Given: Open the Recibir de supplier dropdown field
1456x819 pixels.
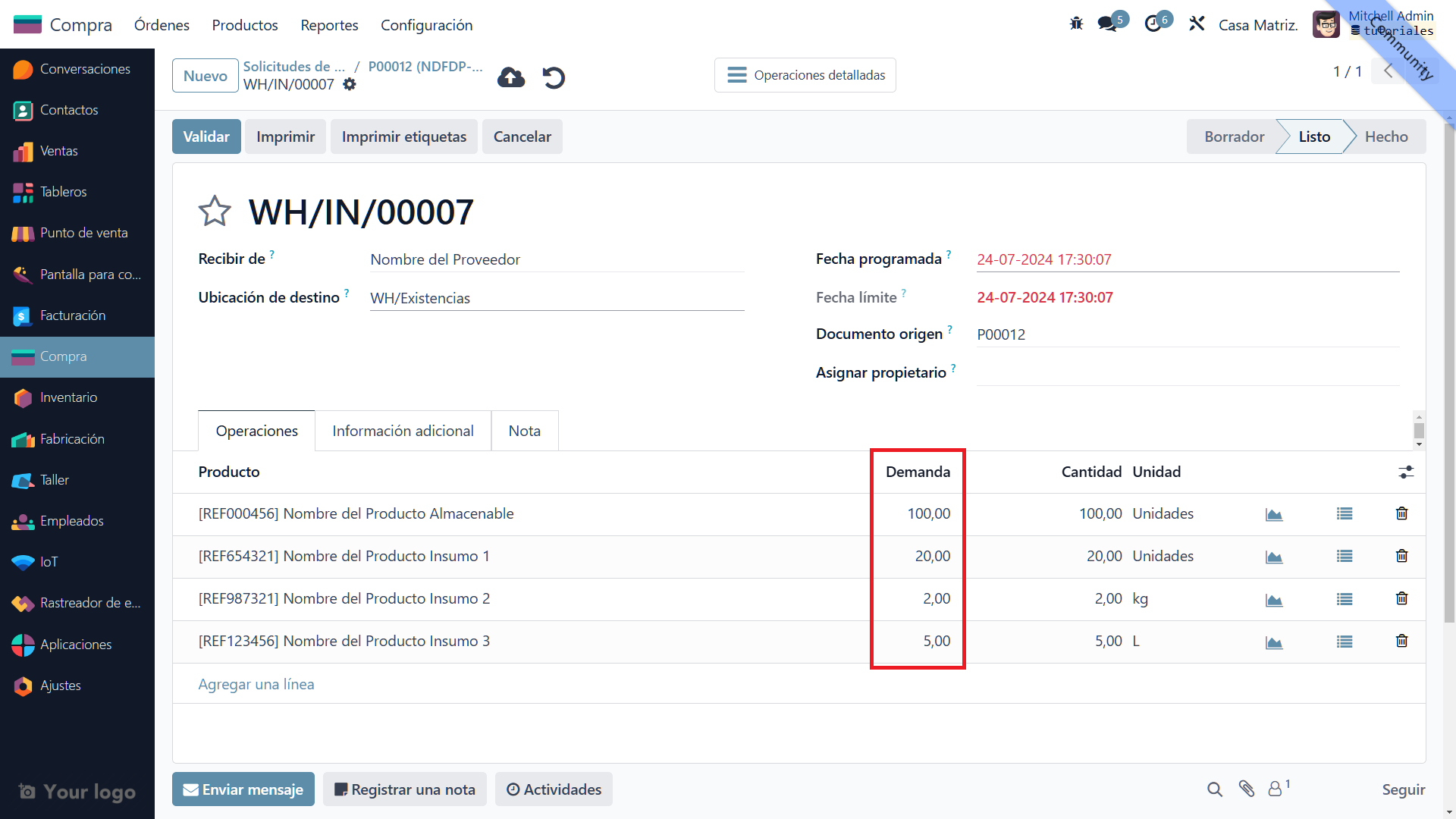Looking at the screenshot, I should click(x=556, y=259).
